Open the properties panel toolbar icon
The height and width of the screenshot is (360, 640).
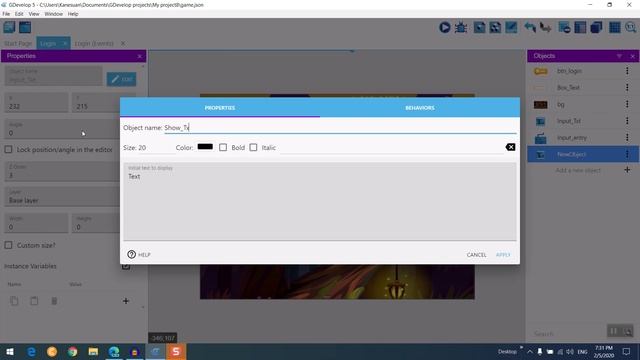pos(511,27)
